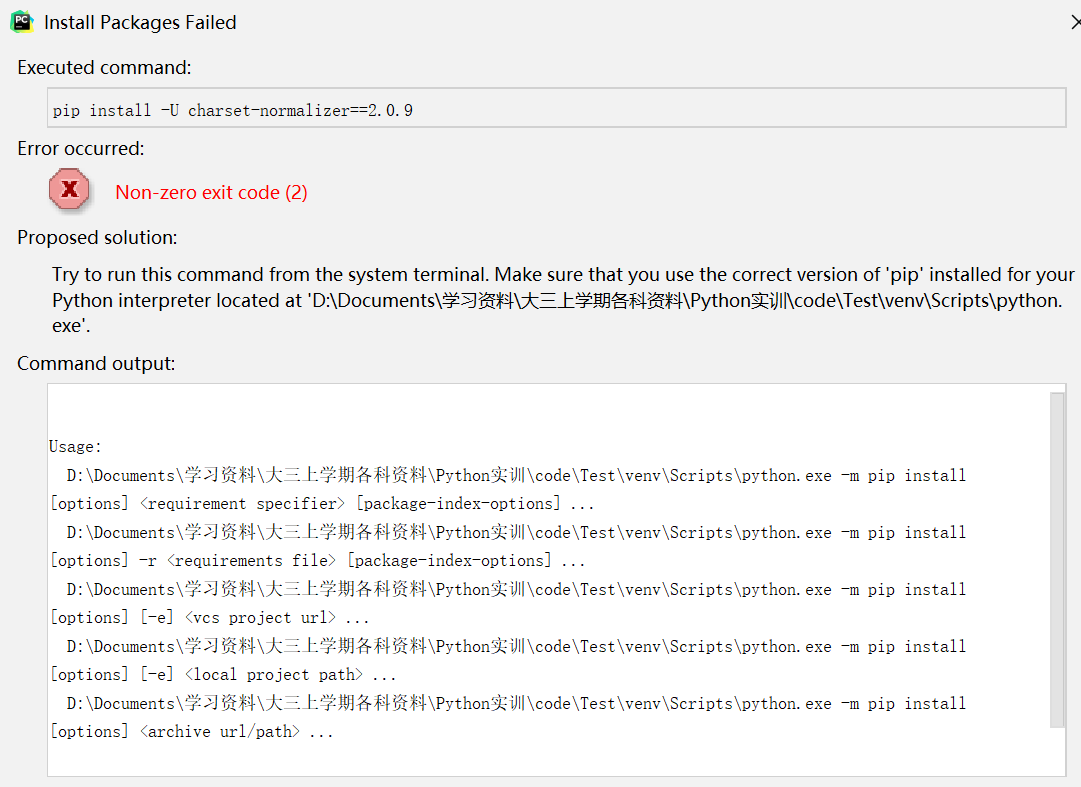Click the archive url/path usage line
This screenshot has width=1081, height=787.
point(220,731)
